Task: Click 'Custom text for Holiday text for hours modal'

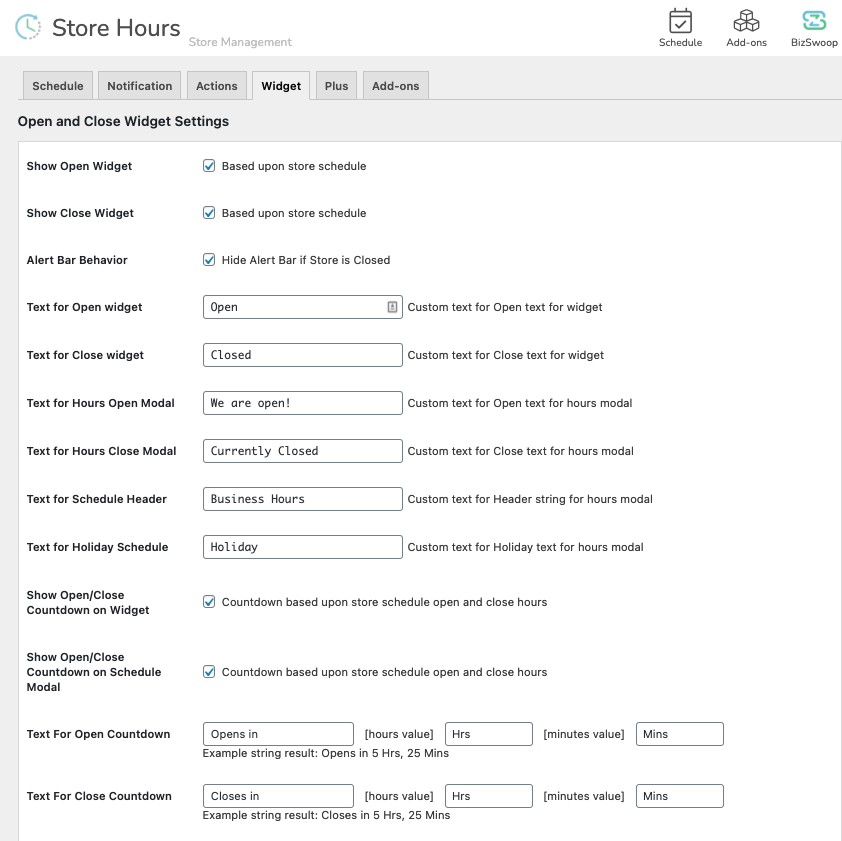Action: pyautogui.click(x=525, y=547)
